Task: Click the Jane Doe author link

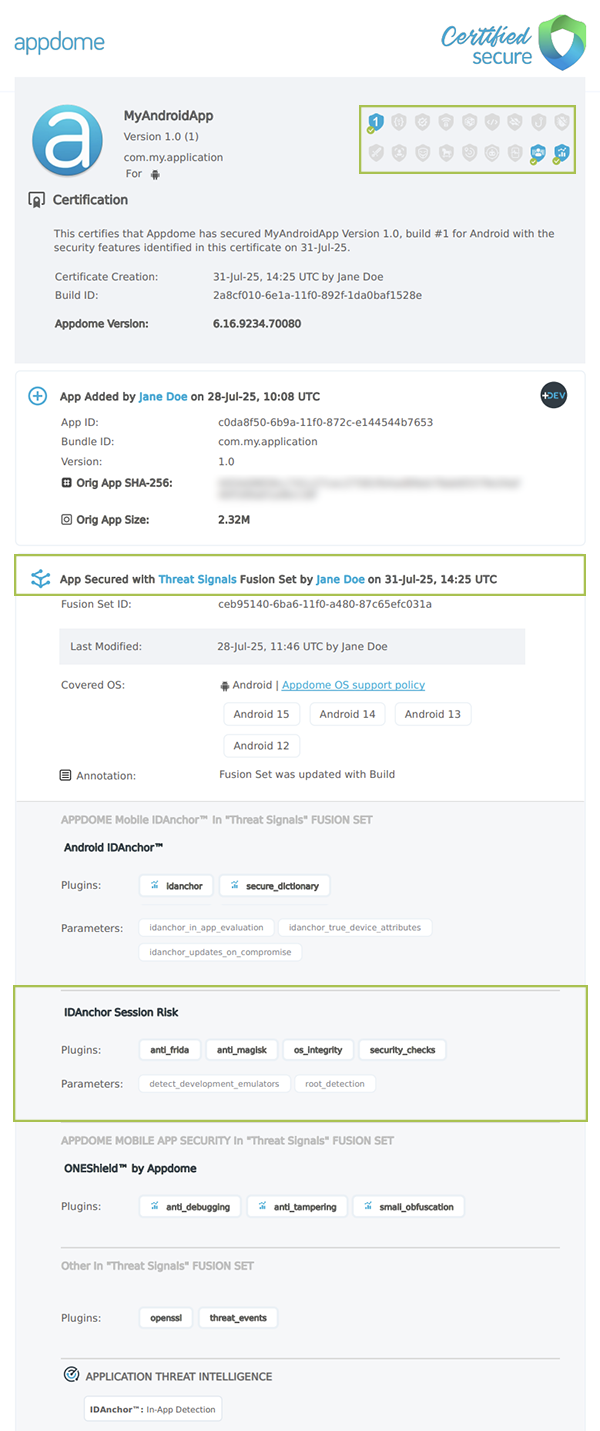Action: tap(163, 396)
